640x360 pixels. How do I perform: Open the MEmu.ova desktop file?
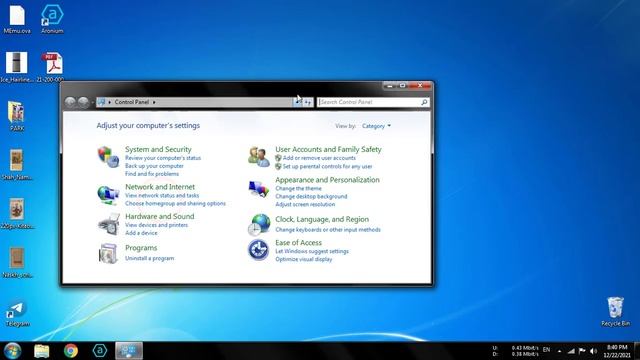point(17,19)
